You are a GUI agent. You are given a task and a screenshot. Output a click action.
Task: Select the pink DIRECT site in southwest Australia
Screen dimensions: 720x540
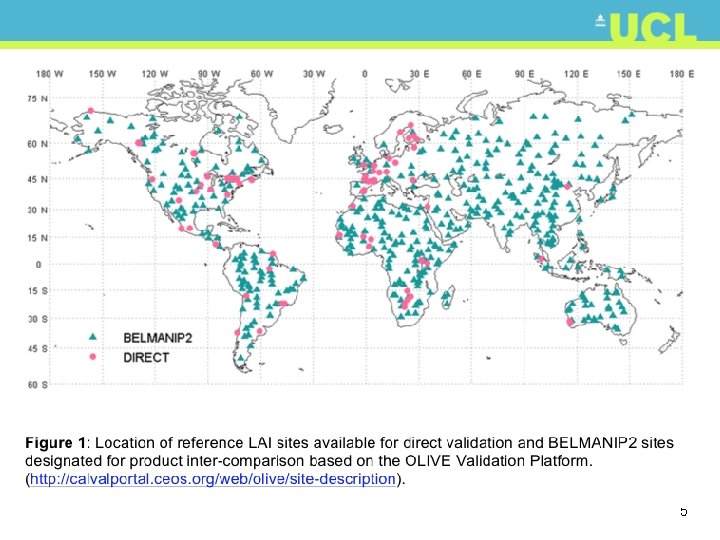(570, 322)
